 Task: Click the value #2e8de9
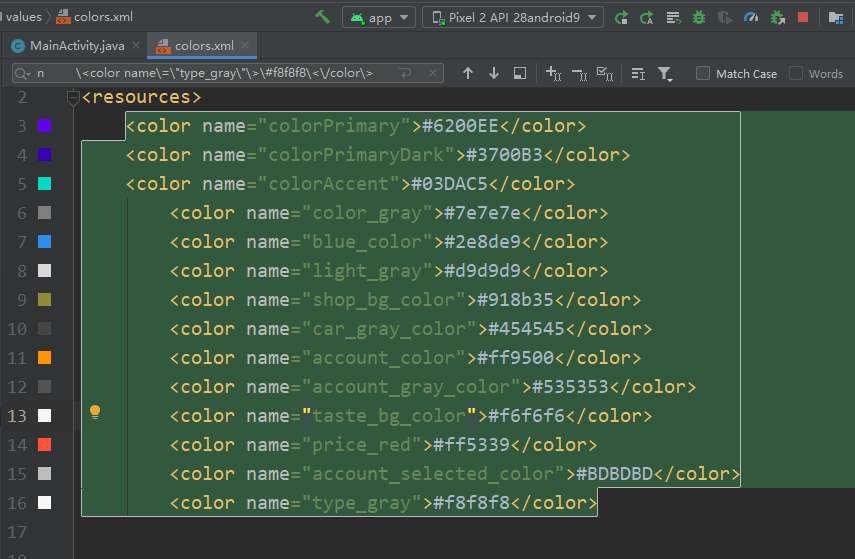[x=483, y=242]
